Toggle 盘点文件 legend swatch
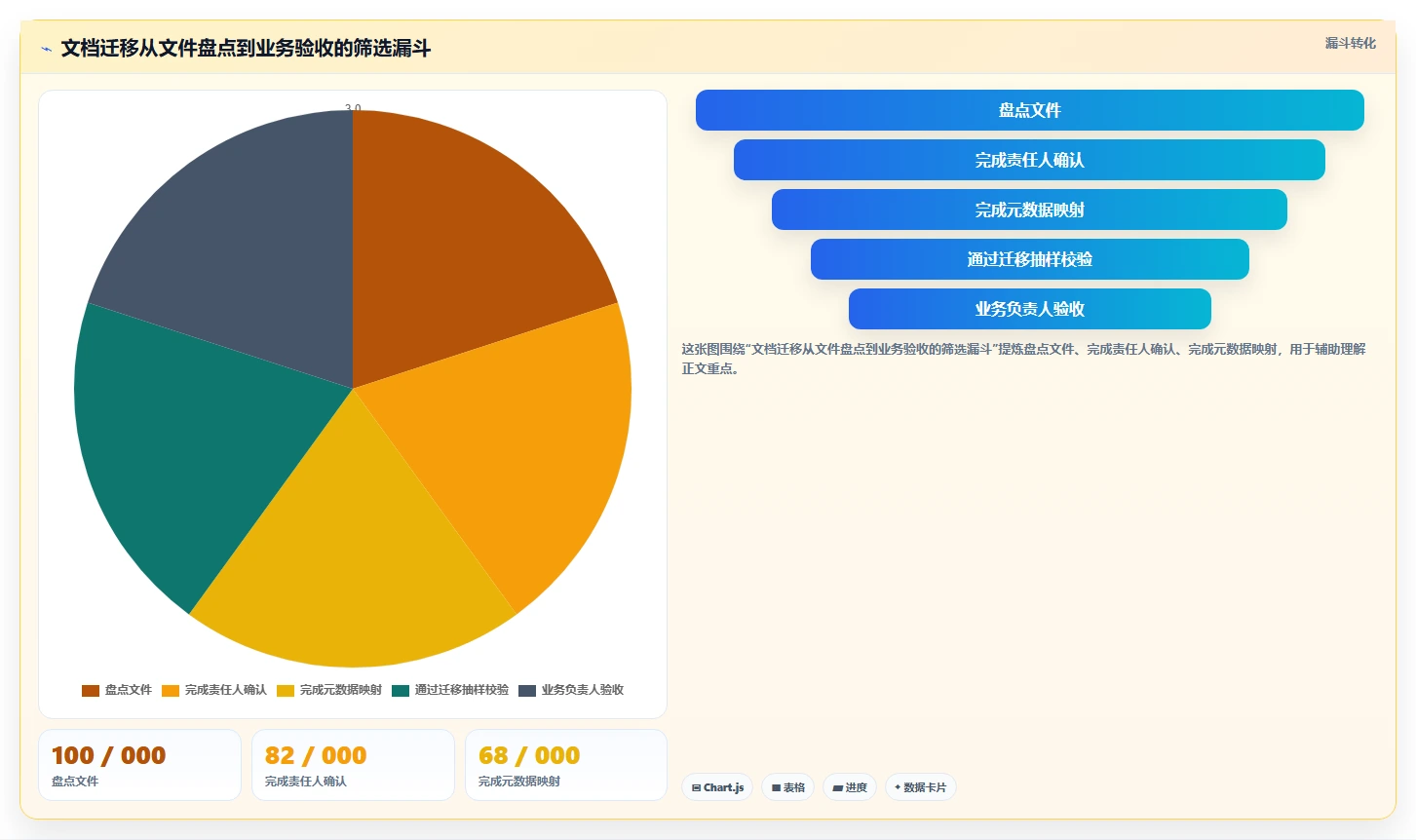Viewport: 1416px width, 840px height. pyautogui.click(x=91, y=690)
